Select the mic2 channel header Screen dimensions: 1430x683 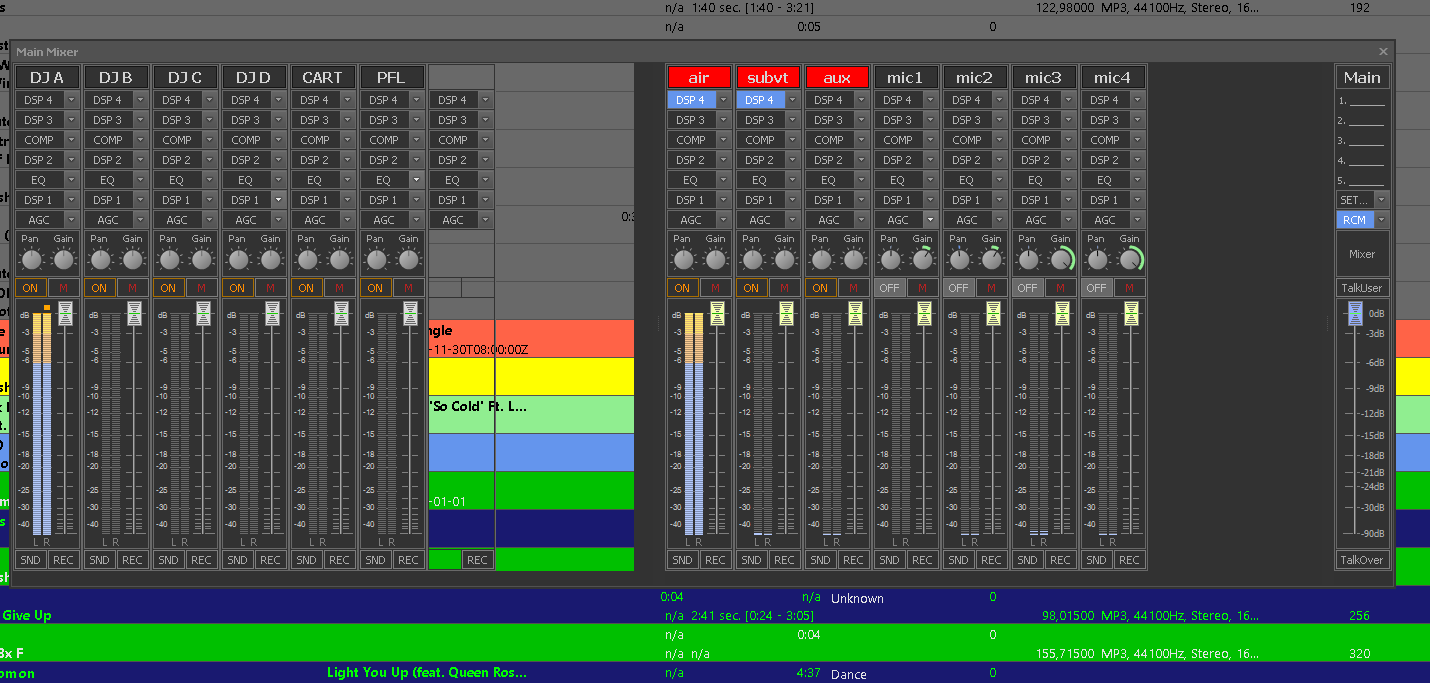click(x=974, y=77)
